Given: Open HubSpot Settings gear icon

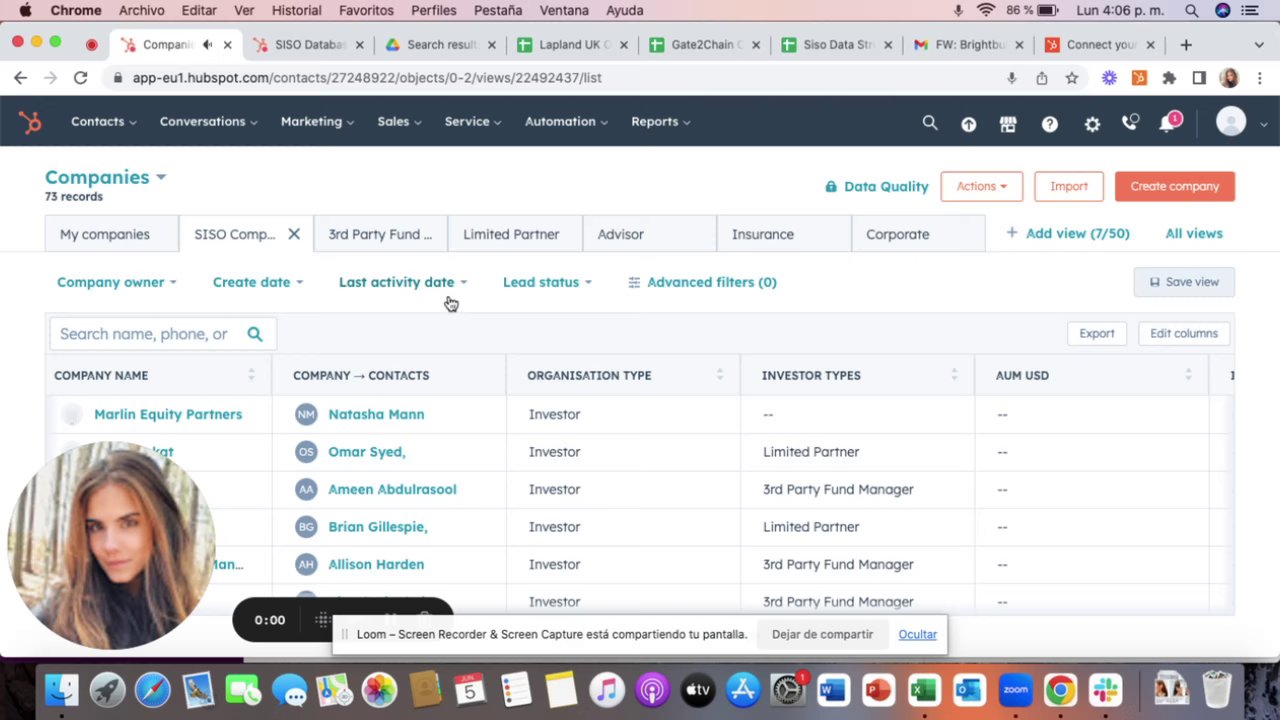Looking at the screenshot, I should 1092,124.
